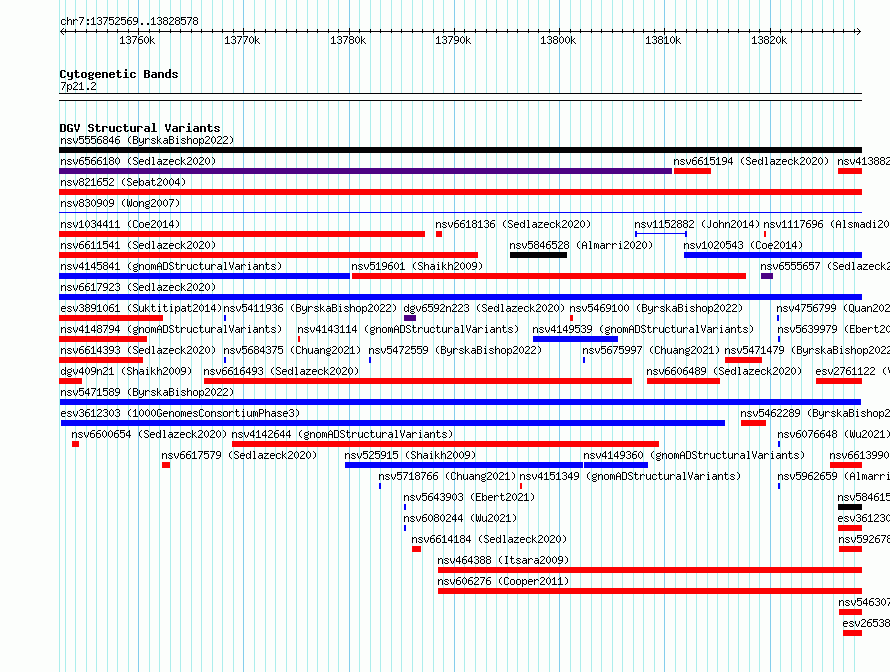890x672 pixels.
Task: Click nsv1152882 (John2014) variant label
Action: click(697, 224)
